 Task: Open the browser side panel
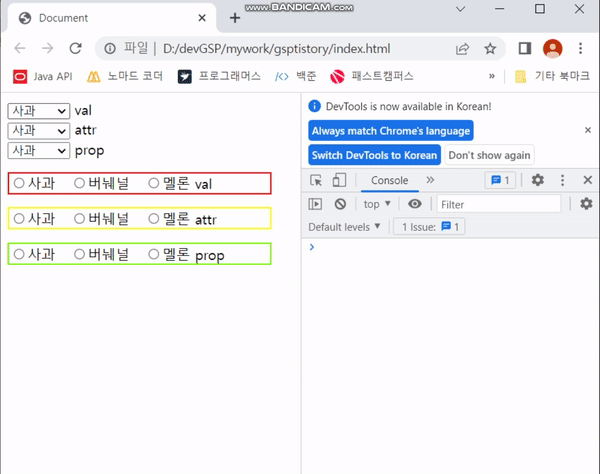tap(525, 49)
